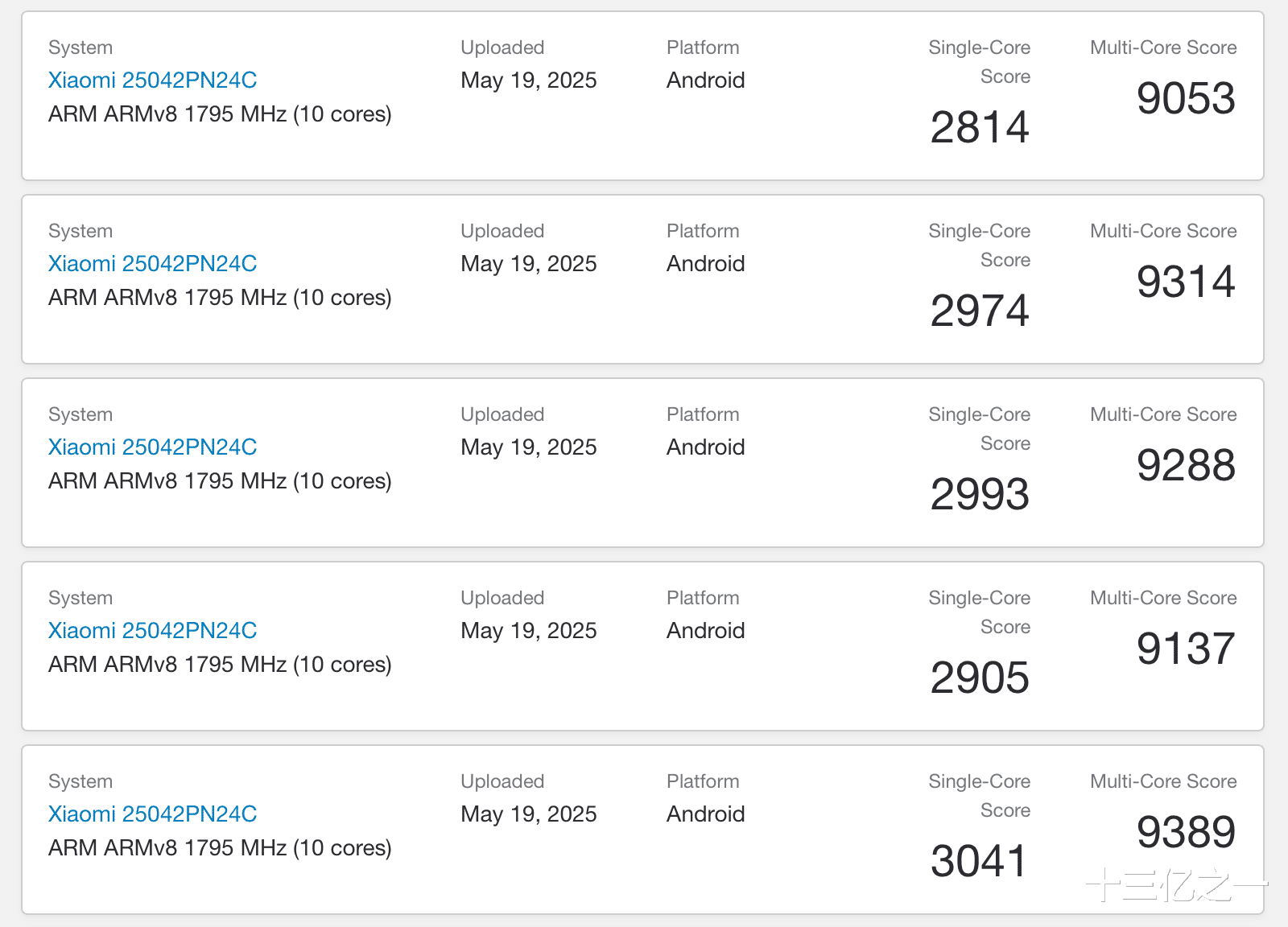Click the ARM ARMv8 processor text in 9288 card
The width and height of the screenshot is (1288, 927).
click(x=220, y=481)
